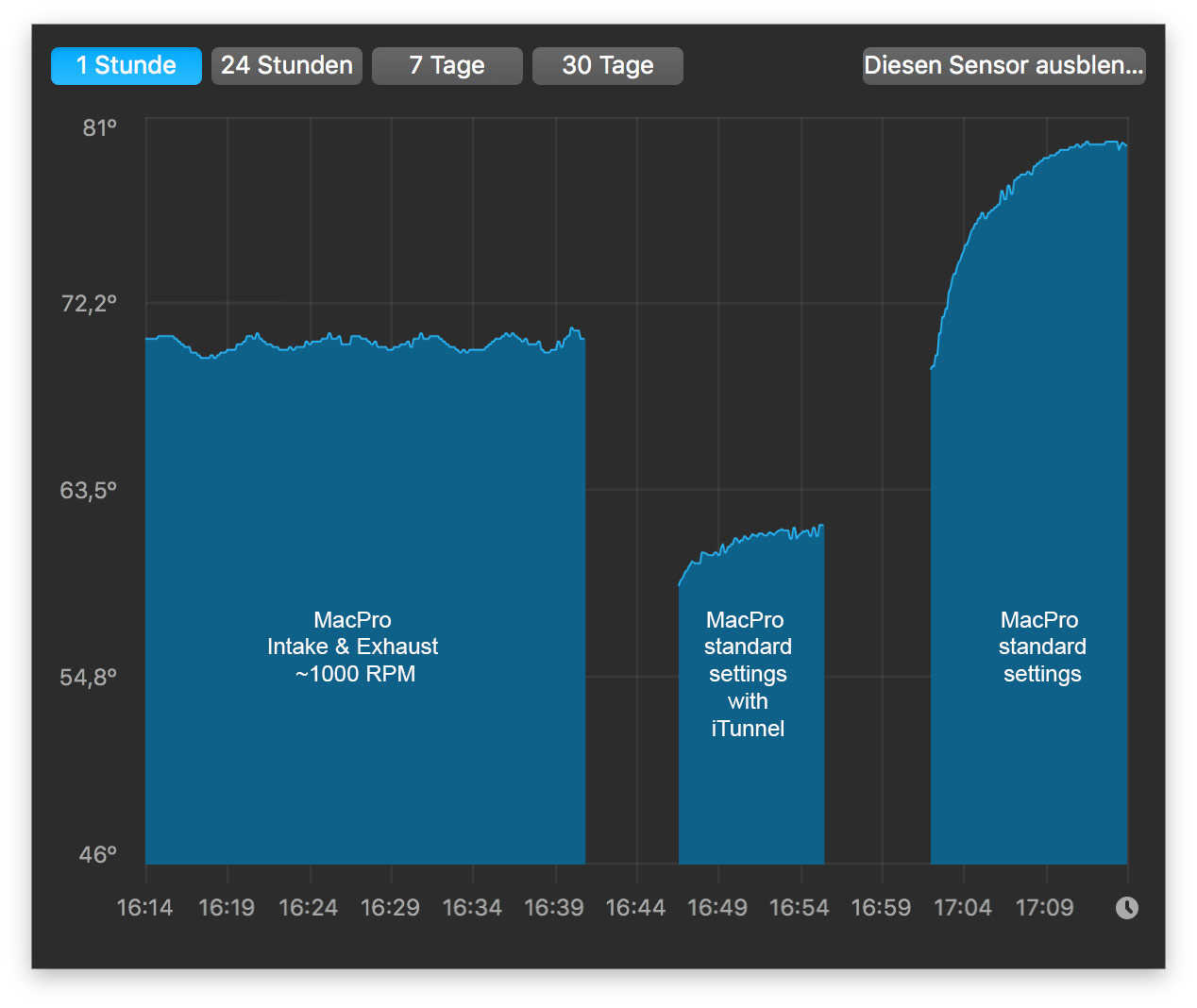Image resolution: width=1197 pixels, height=1008 pixels.
Task: Click the 54,8° axis label
Action: coord(89,677)
